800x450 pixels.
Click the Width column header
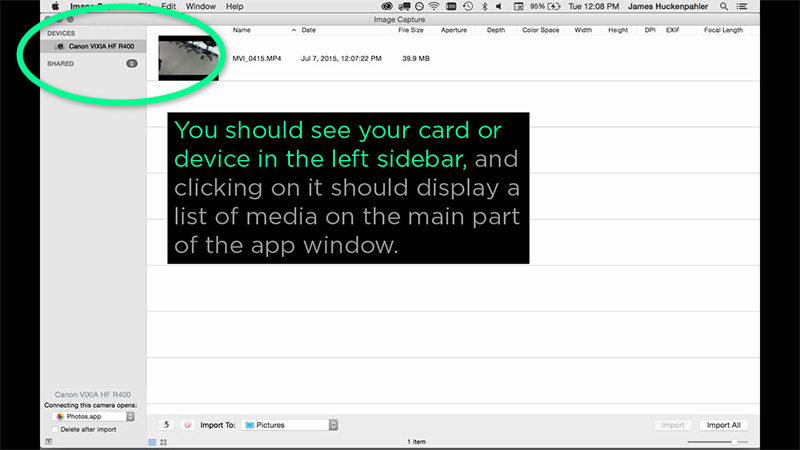click(x=583, y=30)
